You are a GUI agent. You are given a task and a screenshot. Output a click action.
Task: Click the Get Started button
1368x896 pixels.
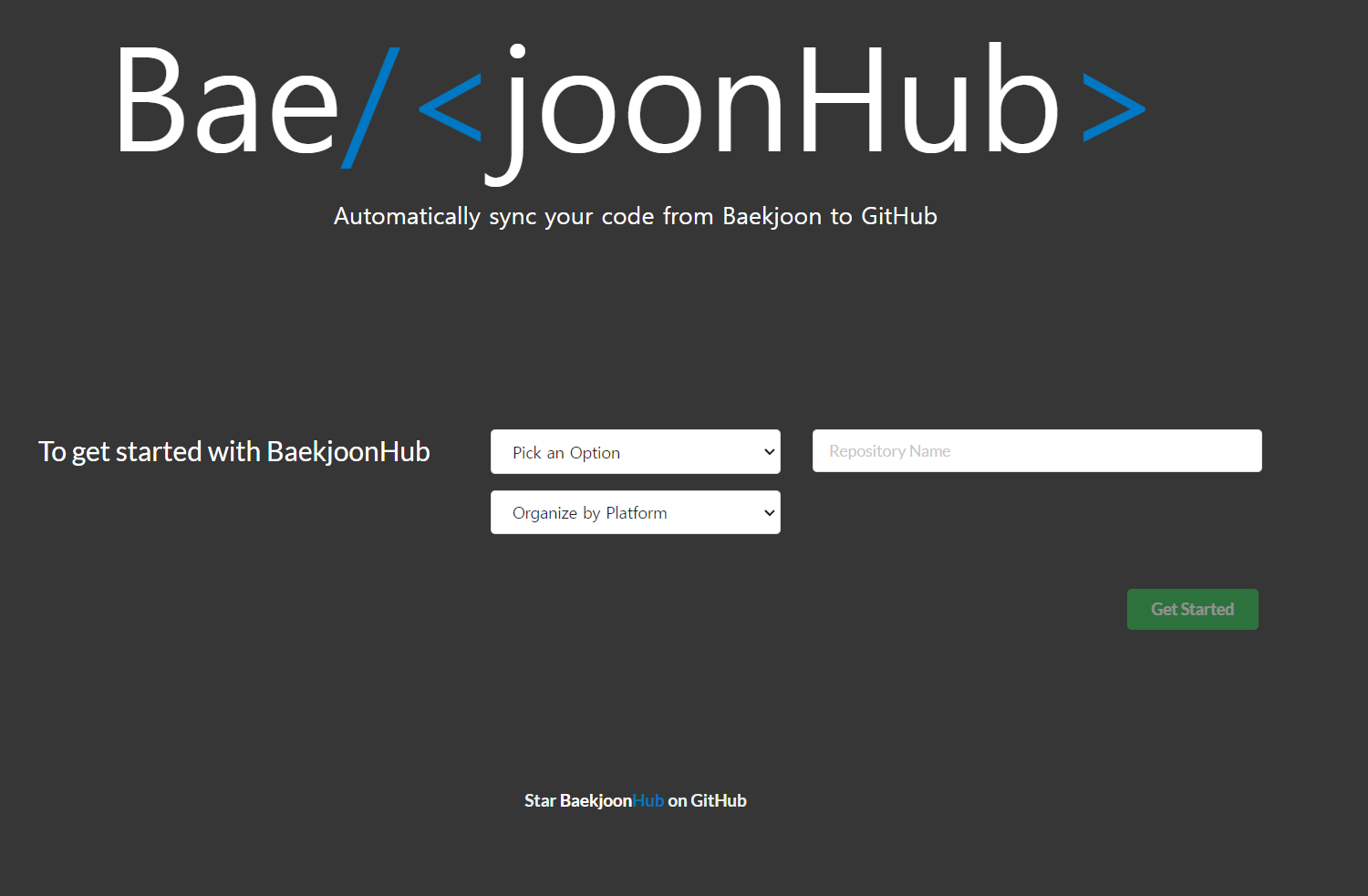point(1192,609)
